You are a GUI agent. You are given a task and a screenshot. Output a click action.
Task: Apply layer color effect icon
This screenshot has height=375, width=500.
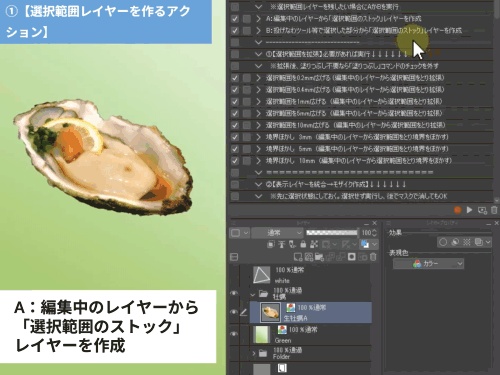[x=478, y=242]
